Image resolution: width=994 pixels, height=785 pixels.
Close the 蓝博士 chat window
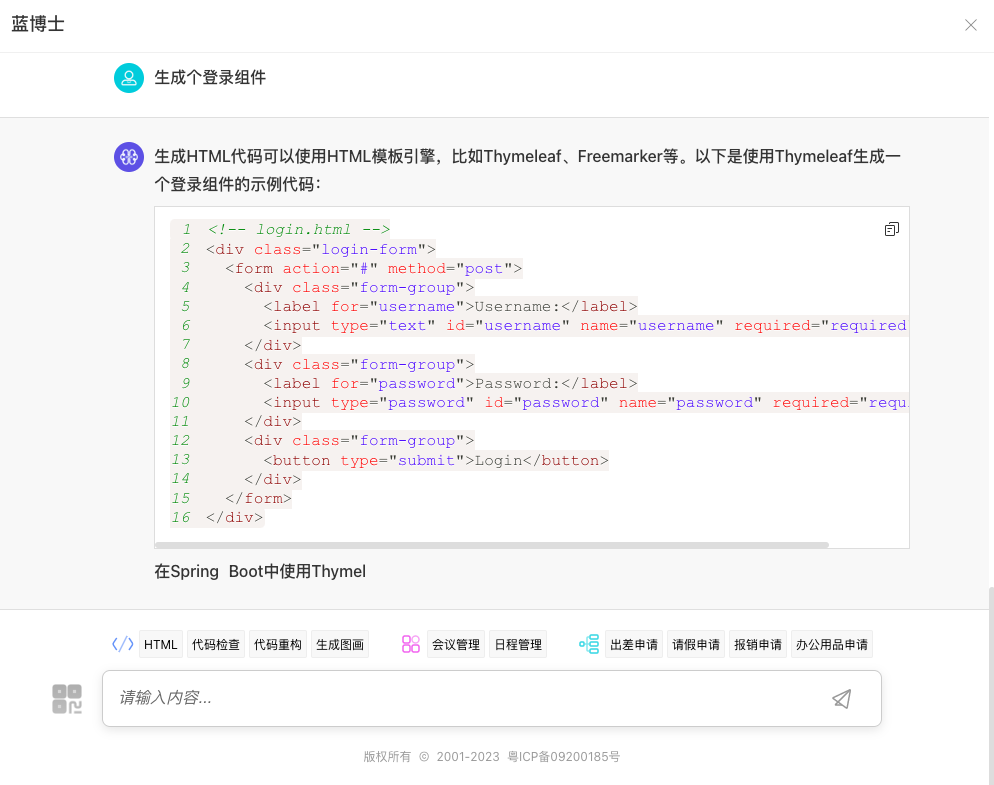970,25
